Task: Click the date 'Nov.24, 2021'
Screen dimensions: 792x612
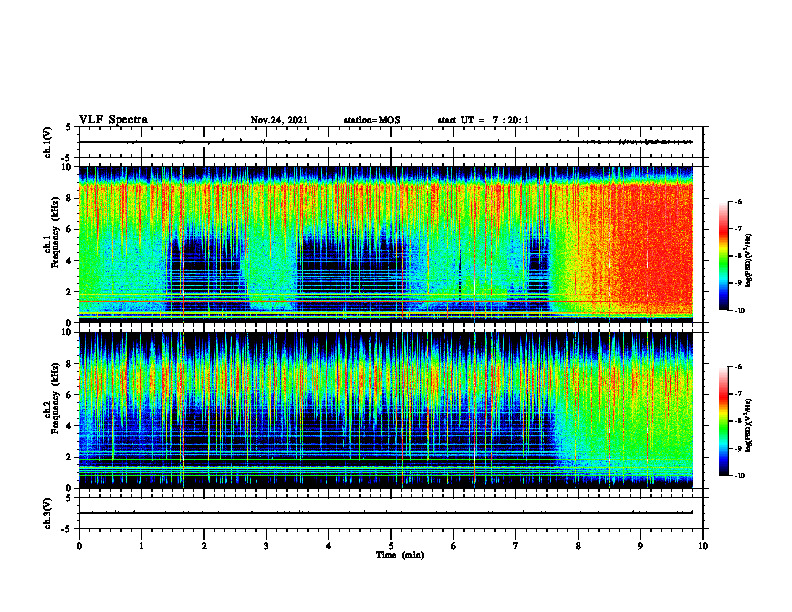Action: pos(279,120)
